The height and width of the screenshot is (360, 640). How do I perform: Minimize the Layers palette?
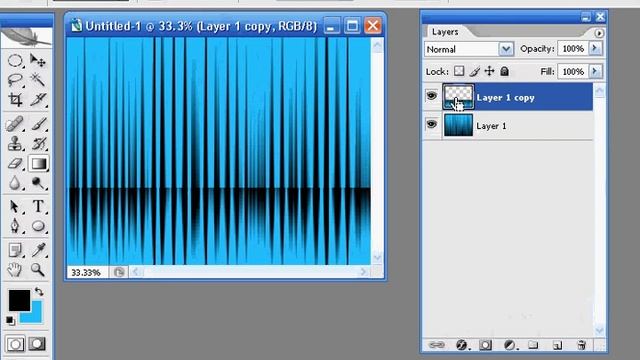click(586, 17)
